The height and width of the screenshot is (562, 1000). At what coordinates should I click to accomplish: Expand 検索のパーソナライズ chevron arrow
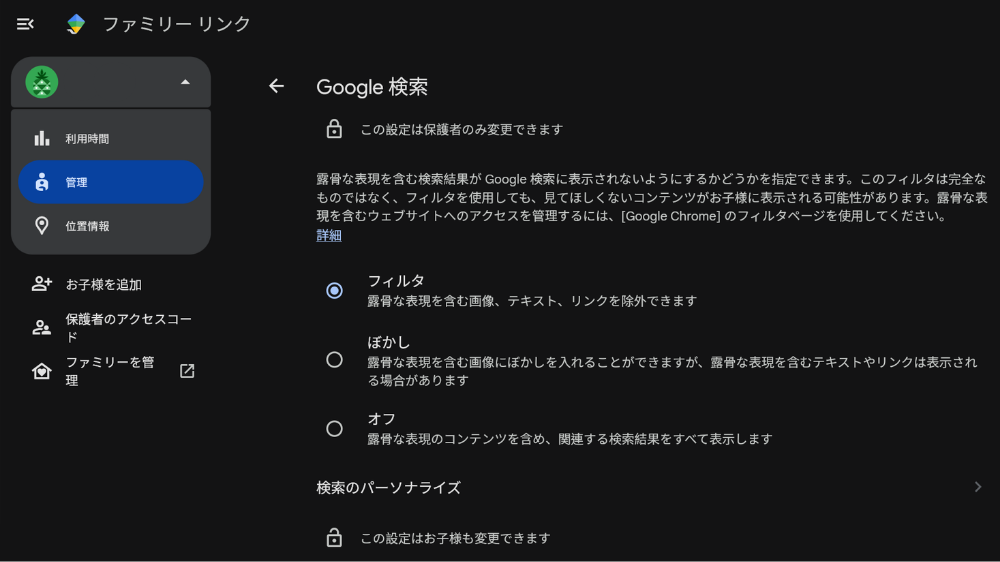click(978, 487)
